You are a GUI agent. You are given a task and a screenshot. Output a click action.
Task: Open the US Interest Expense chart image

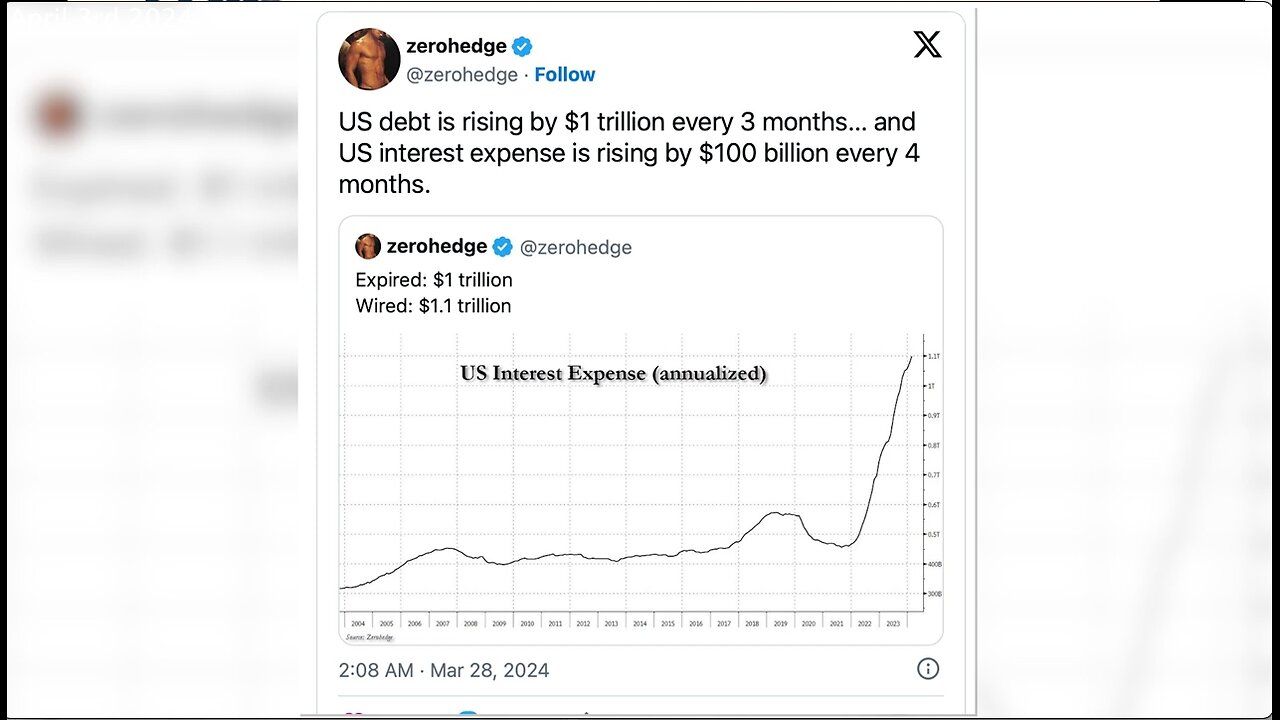tap(640, 480)
